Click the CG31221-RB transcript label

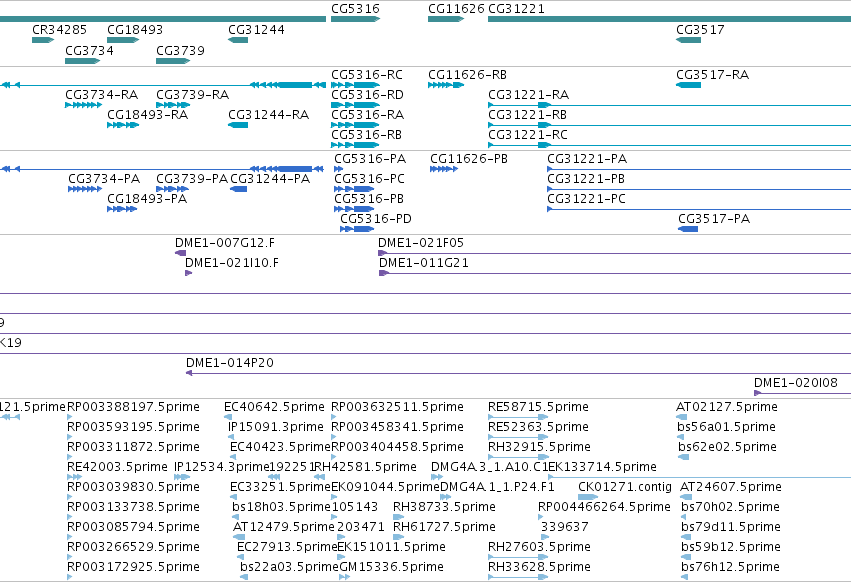pyautogui.click(x=528, y=115)
